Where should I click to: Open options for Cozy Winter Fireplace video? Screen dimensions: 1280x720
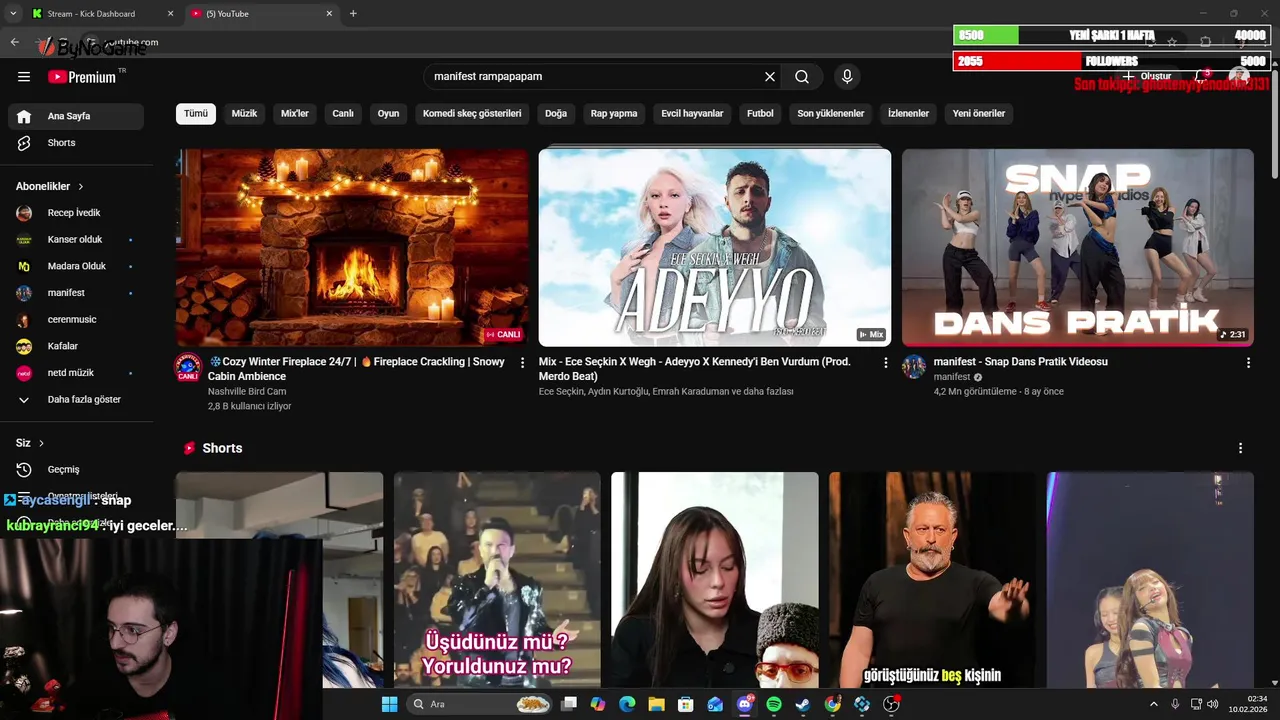pyautogui.click(x=522, y=363)
